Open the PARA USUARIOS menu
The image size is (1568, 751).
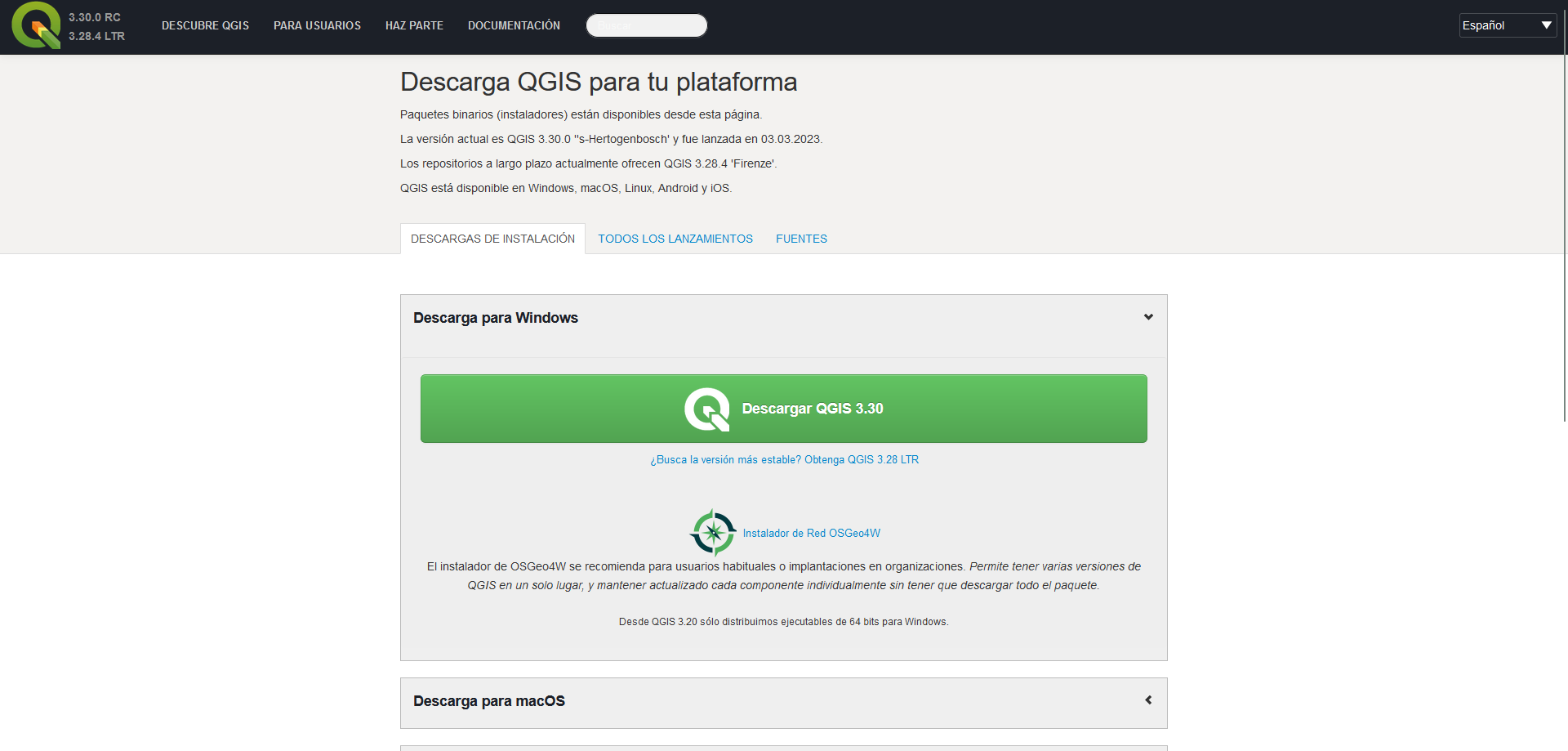317,25
